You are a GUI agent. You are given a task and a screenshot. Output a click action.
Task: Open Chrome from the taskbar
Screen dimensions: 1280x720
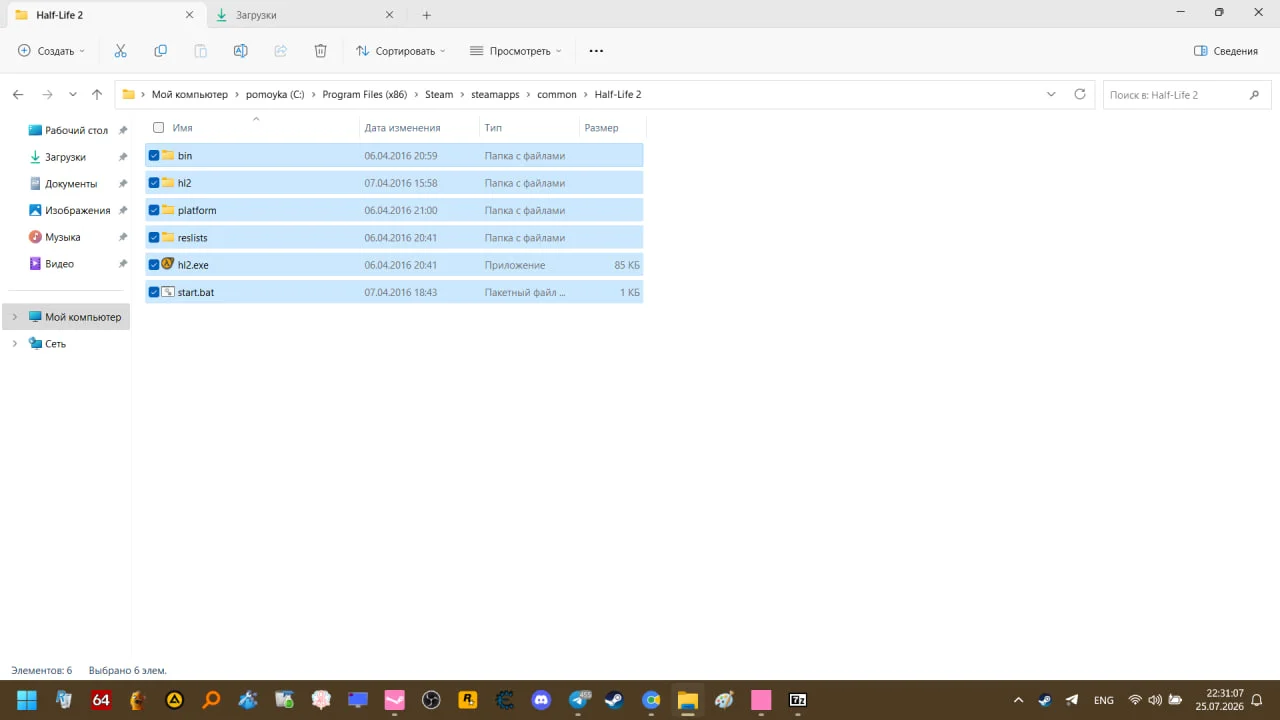[651, 700]
